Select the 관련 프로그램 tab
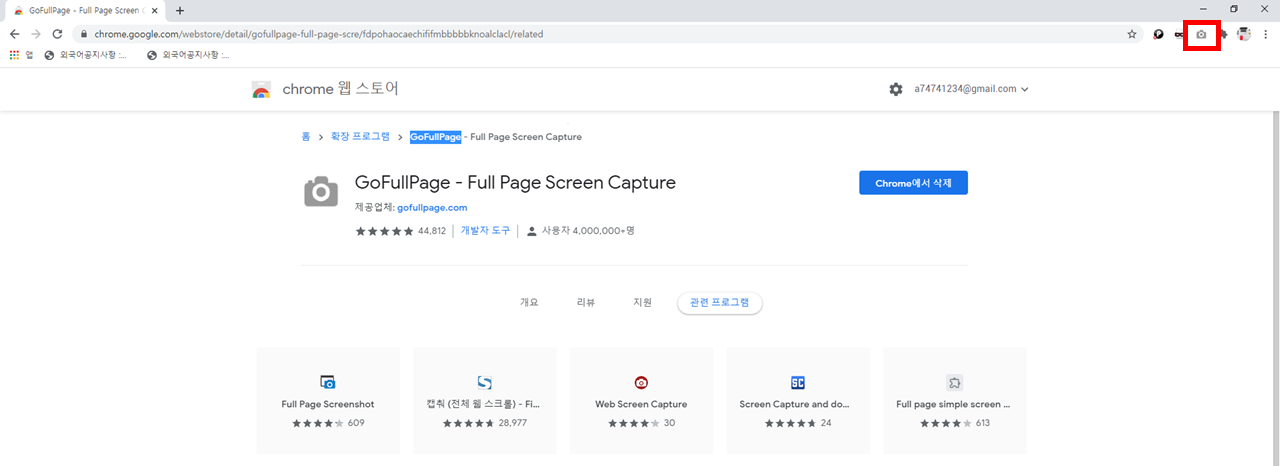Image resolution: width=1280 pixels, height=466 pixels. tap(720, 303)
